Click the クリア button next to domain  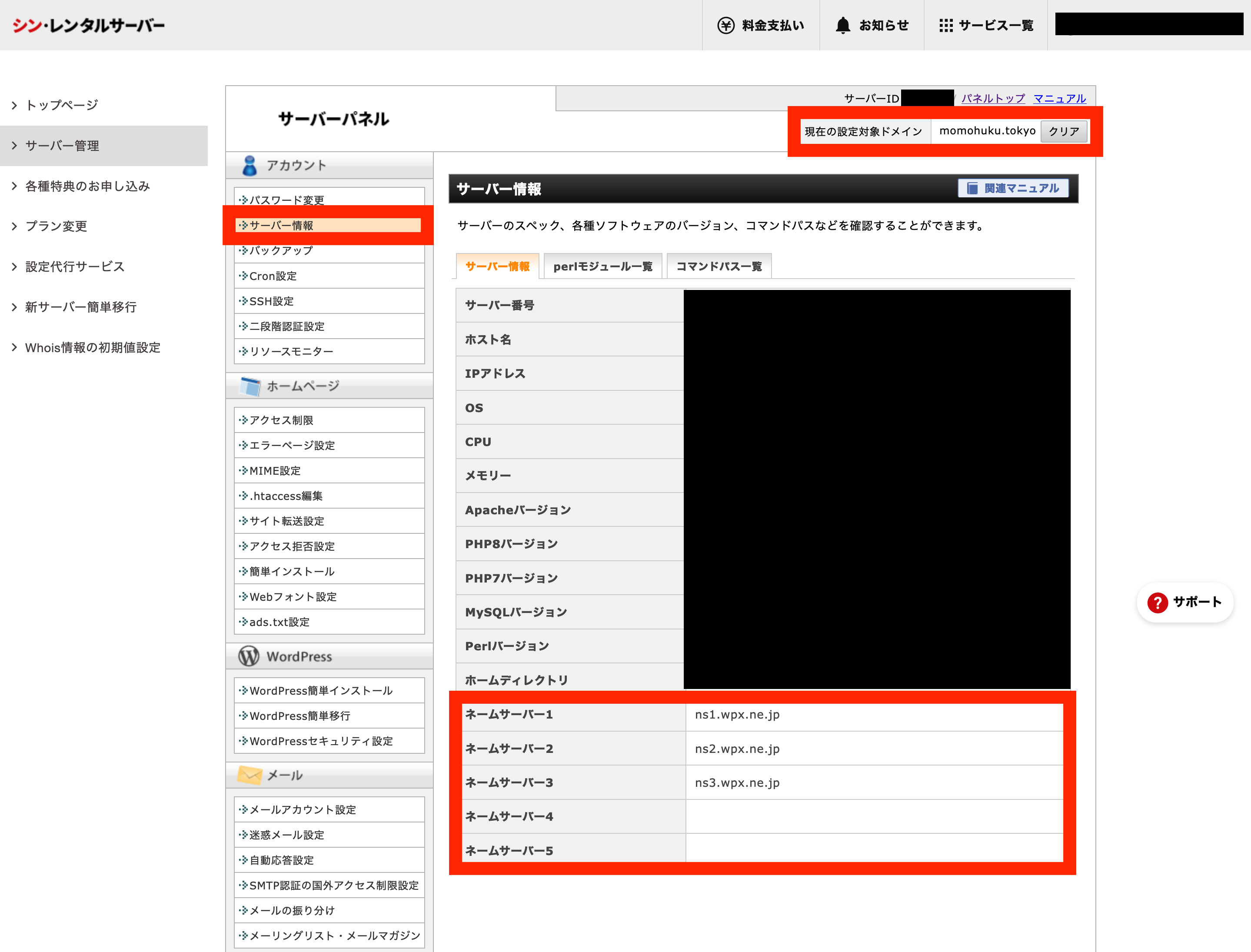[x=1064, y=131]
